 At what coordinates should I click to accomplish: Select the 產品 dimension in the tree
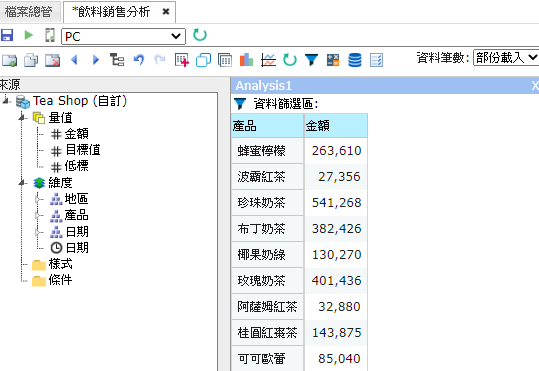coord(77,215)
